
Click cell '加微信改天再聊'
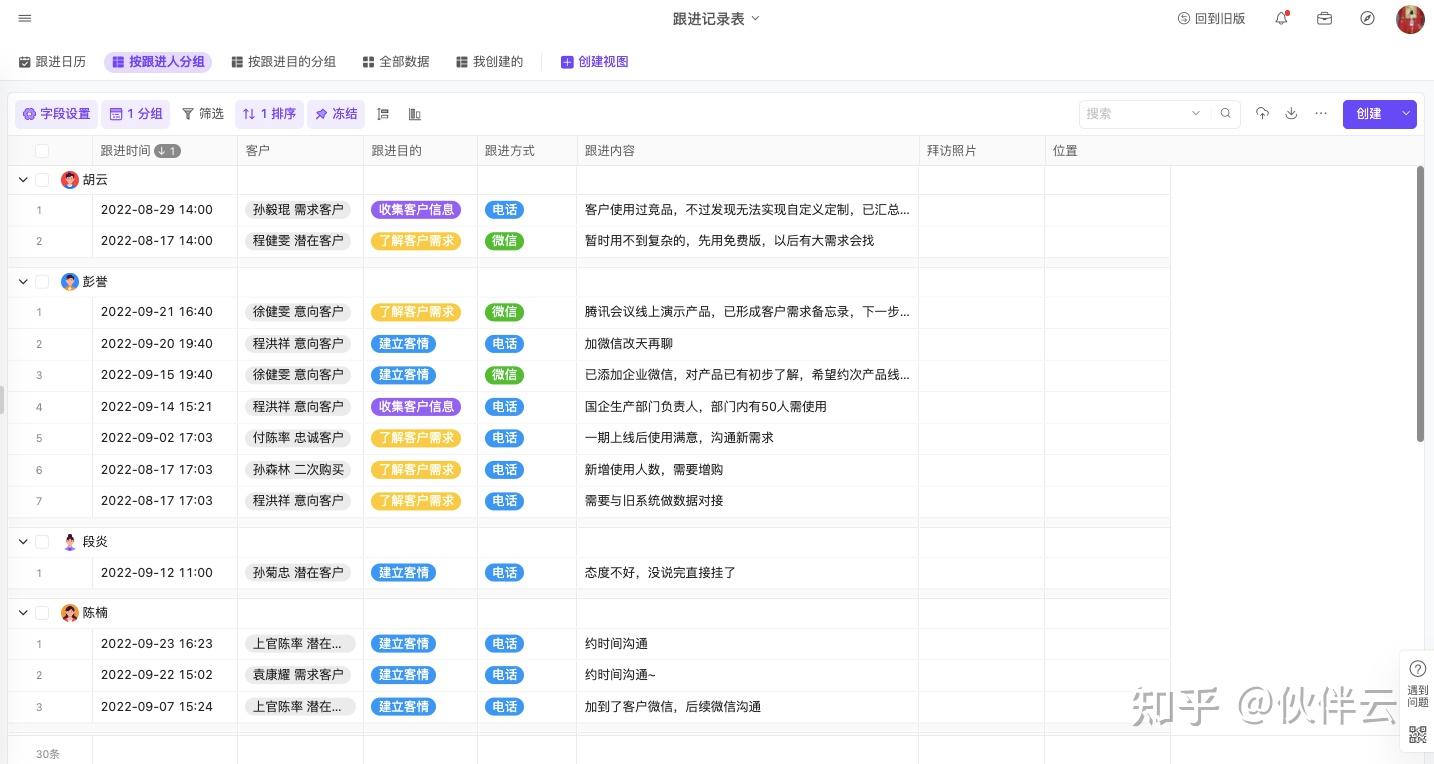747,344
